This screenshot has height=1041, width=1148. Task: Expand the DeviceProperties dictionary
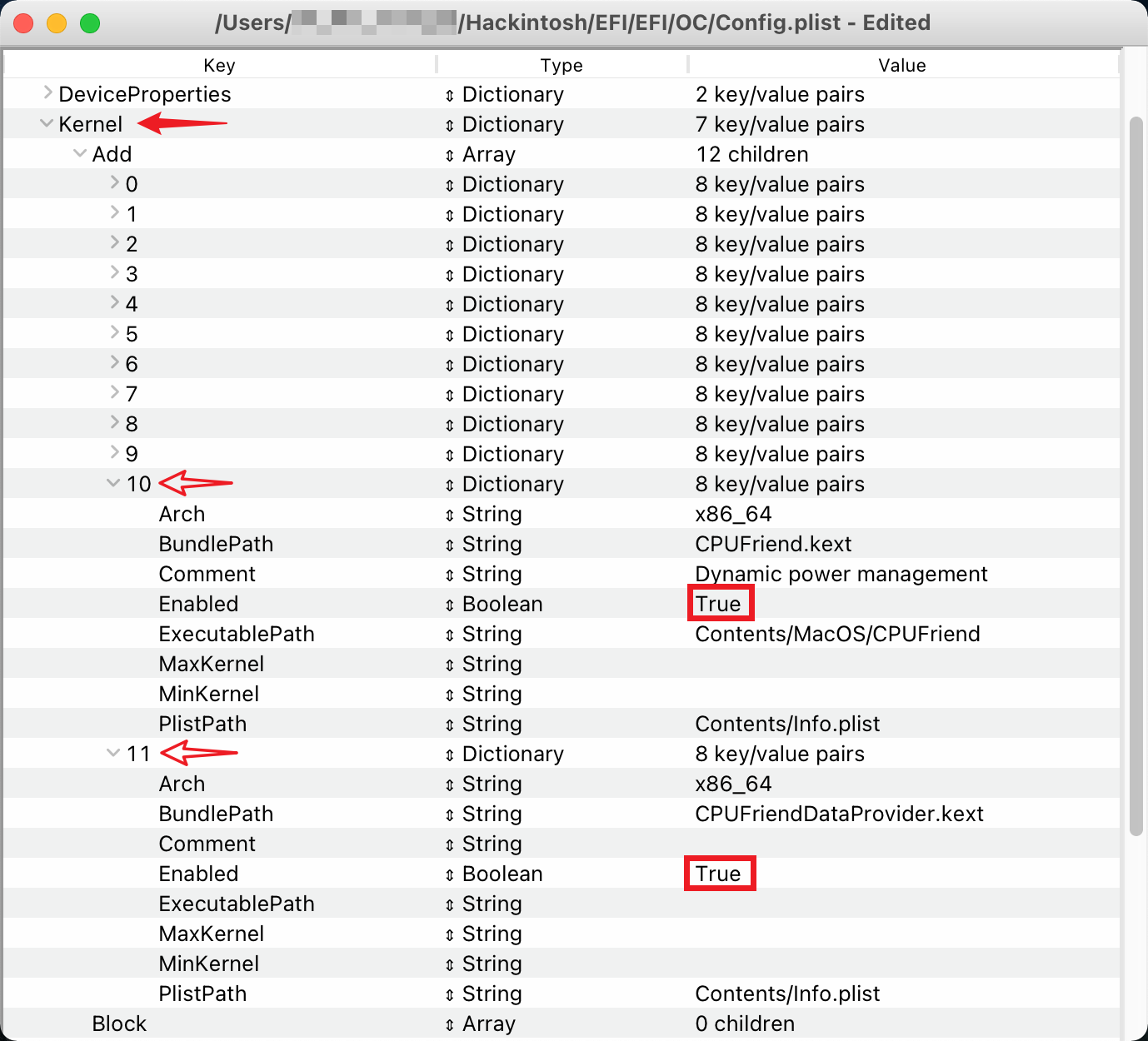coord(47,94)
